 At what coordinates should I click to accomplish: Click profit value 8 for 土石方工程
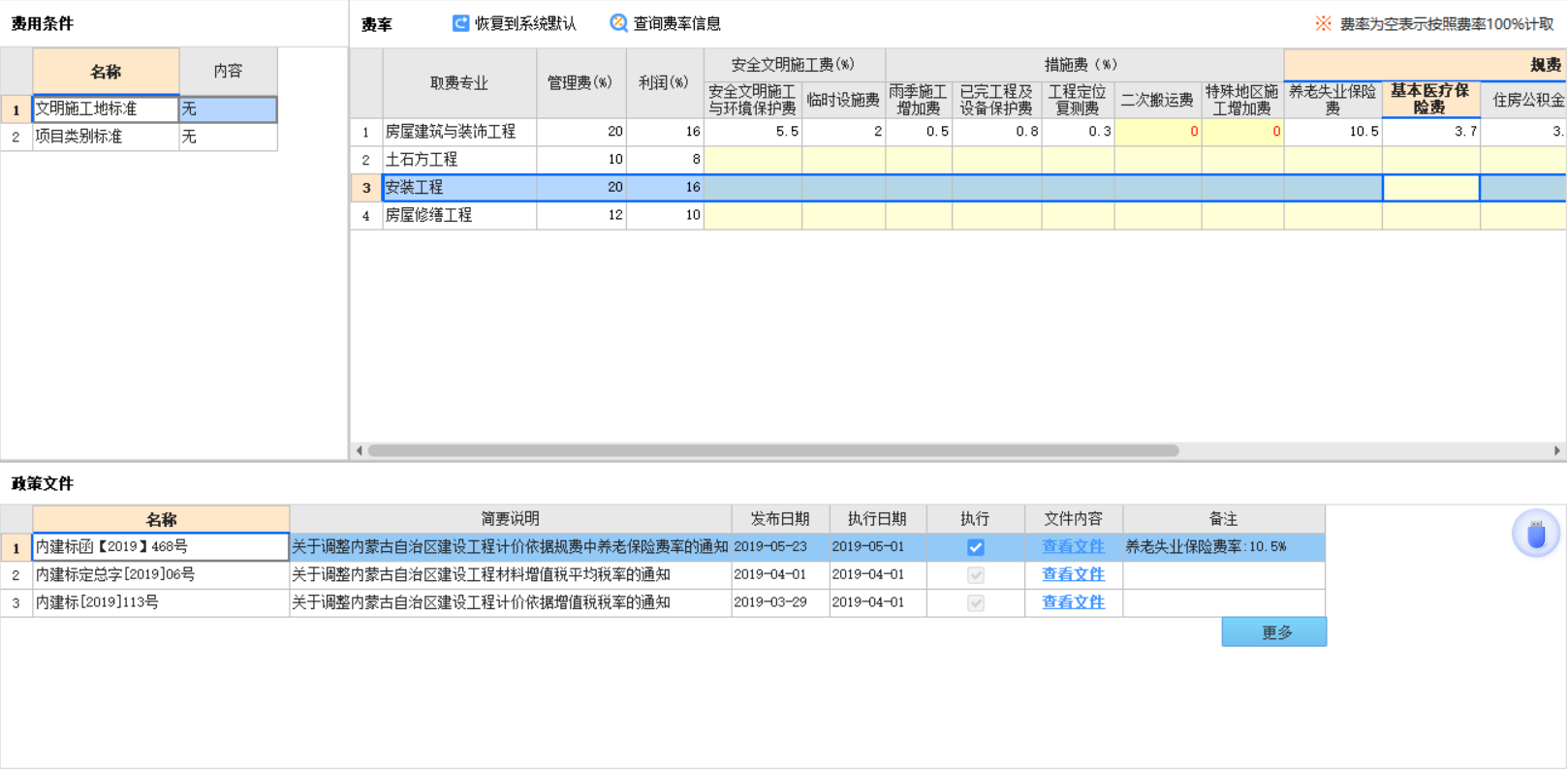[x=665, y=160]
